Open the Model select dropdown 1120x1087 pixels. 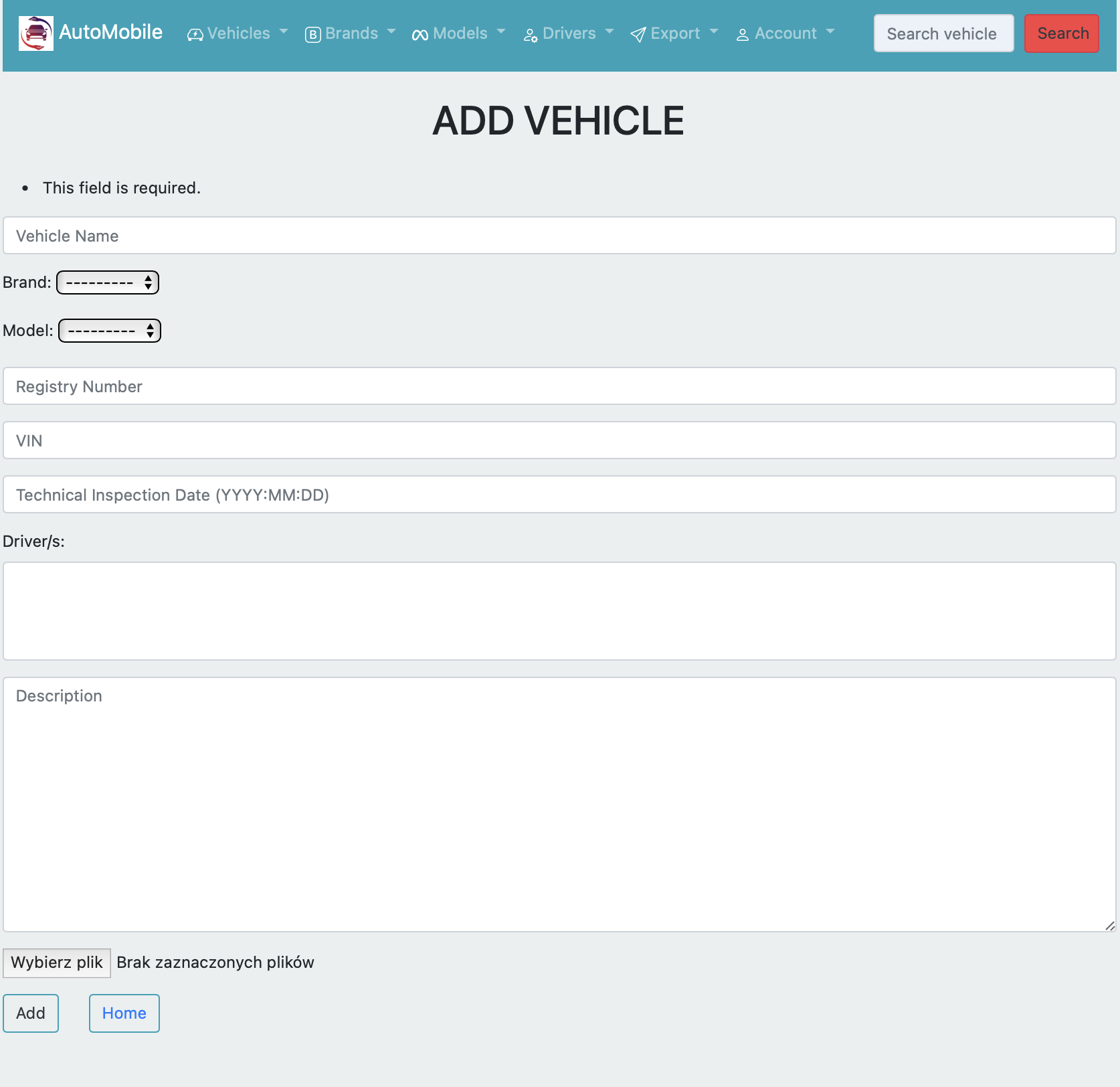[x=110, y=331]
